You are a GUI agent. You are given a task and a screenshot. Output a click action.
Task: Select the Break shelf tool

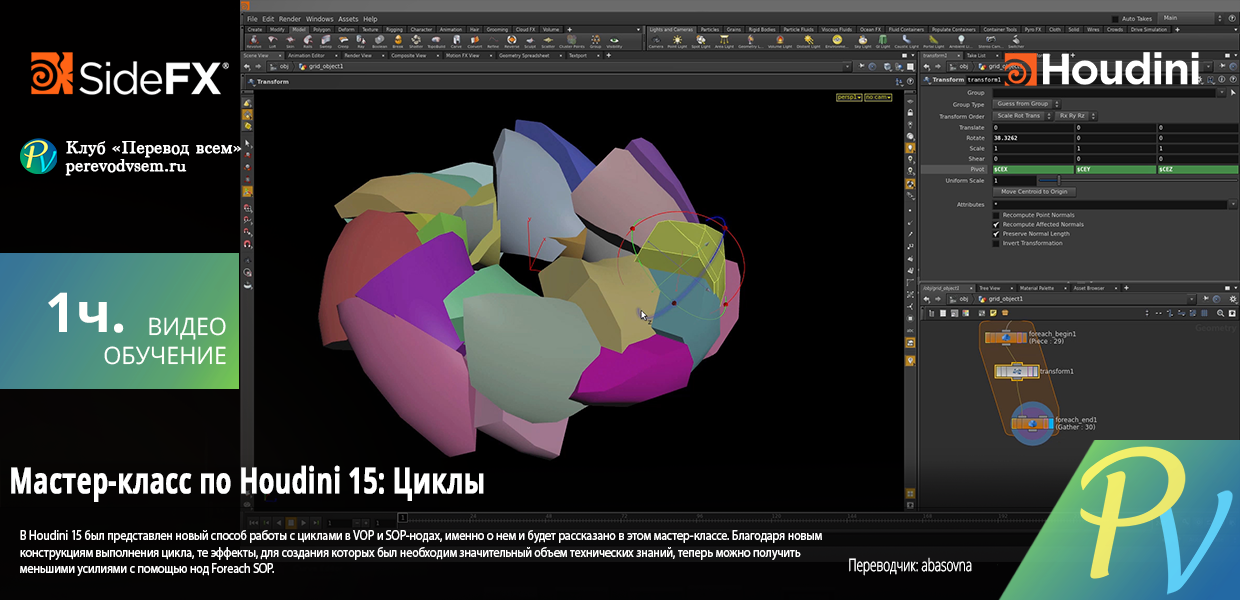tap(398, 40)
